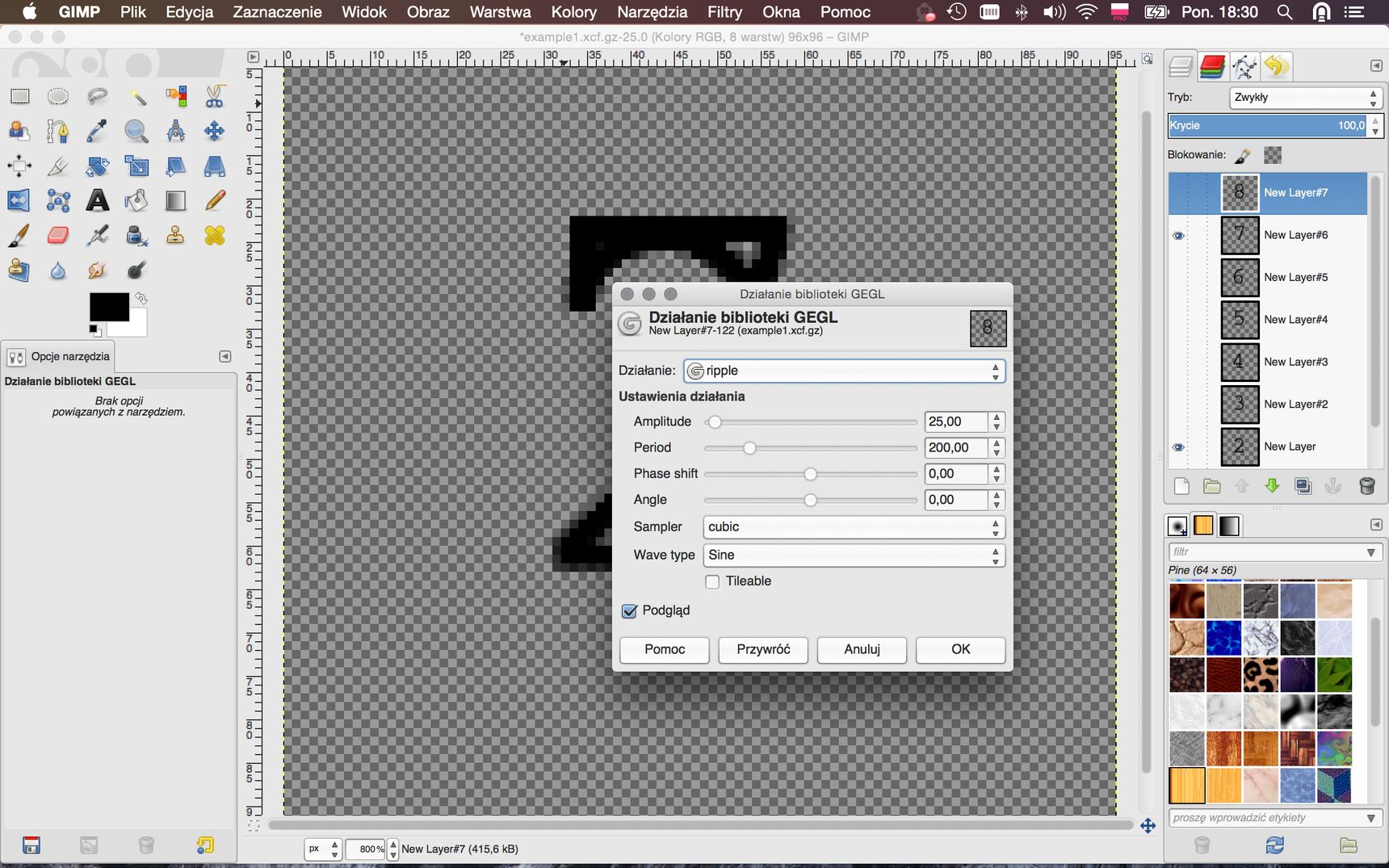Viewport: 1389px width, 868px height.
Task: Select the Bucket Fill tool
Action: tap(136, 200)
